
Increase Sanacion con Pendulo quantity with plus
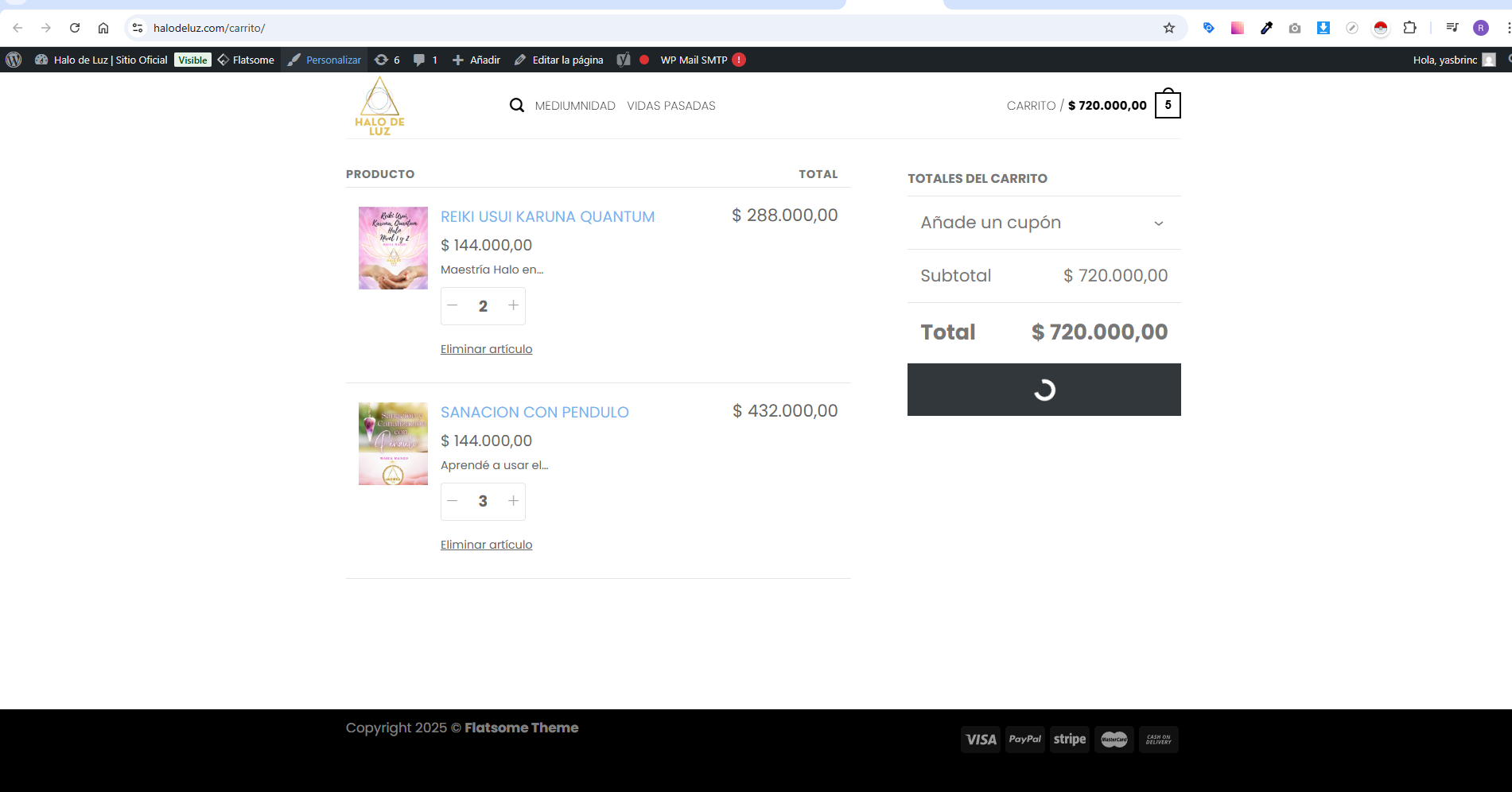pos(514,501)
